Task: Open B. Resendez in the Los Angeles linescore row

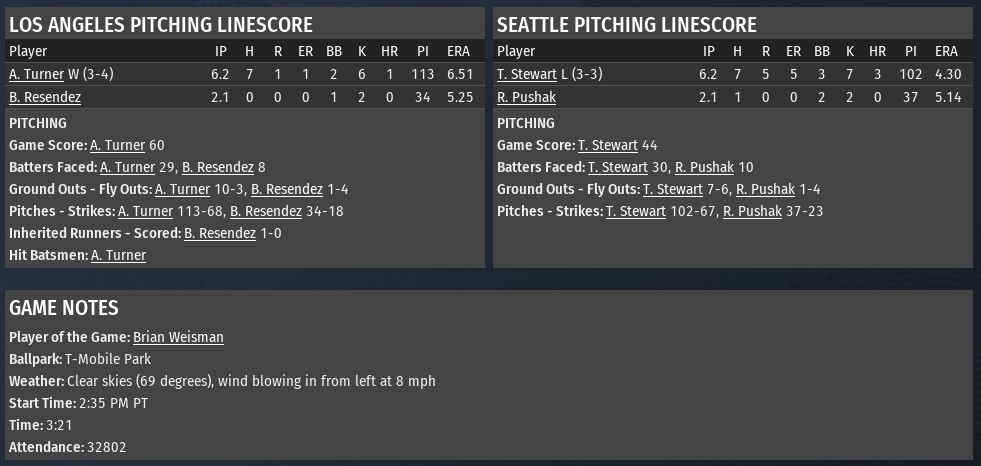Action: (x=45, y=97)
